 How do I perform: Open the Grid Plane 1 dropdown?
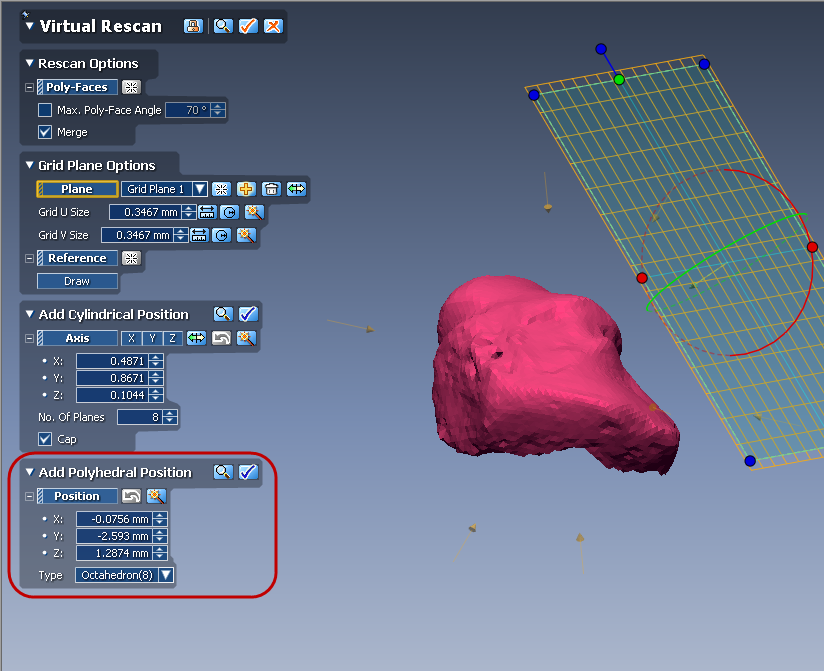coord(199,189)
